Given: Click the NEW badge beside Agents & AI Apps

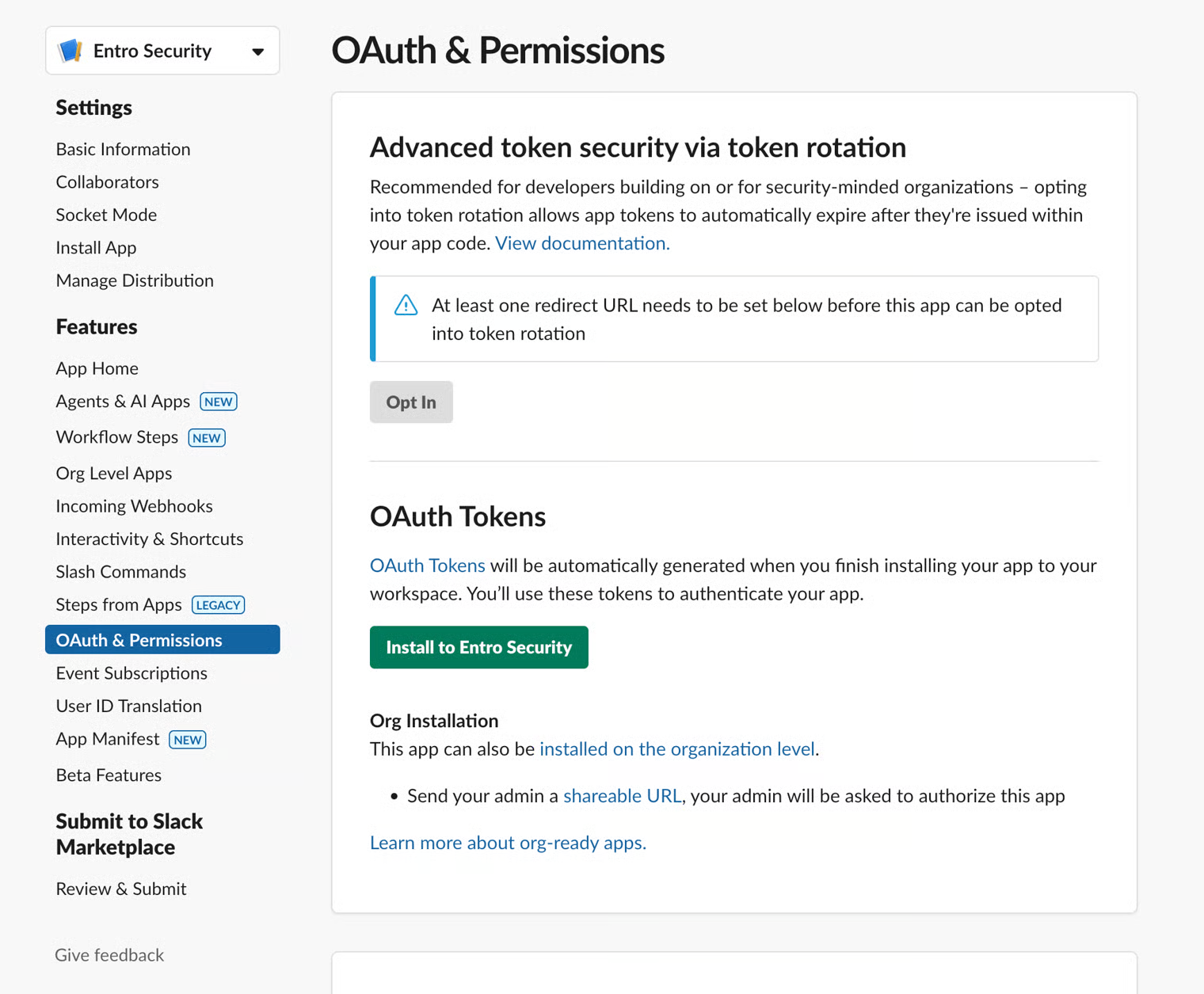Looking at the screenshot, I should [219, 402].
